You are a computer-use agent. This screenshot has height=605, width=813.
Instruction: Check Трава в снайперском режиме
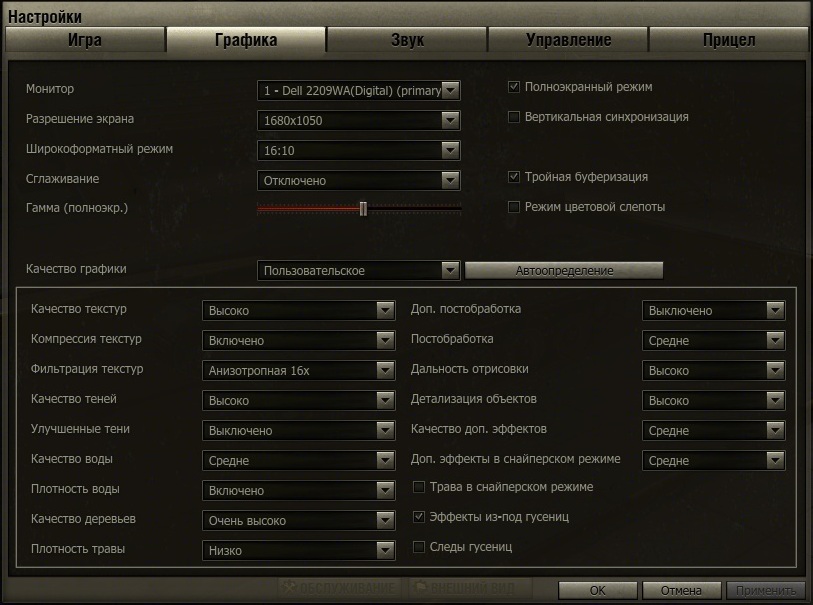tap(419, 487)
